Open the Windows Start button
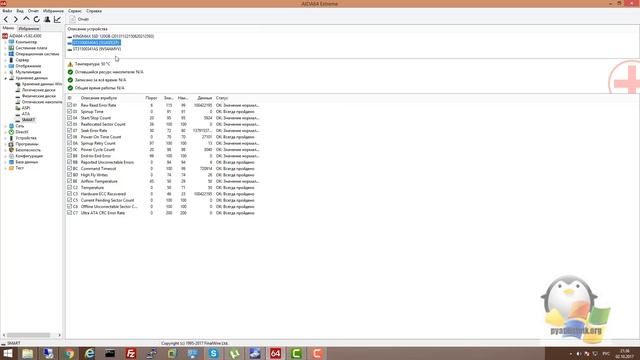The height and width of the screenshot is (360, 640). click(x=8, y=353)
